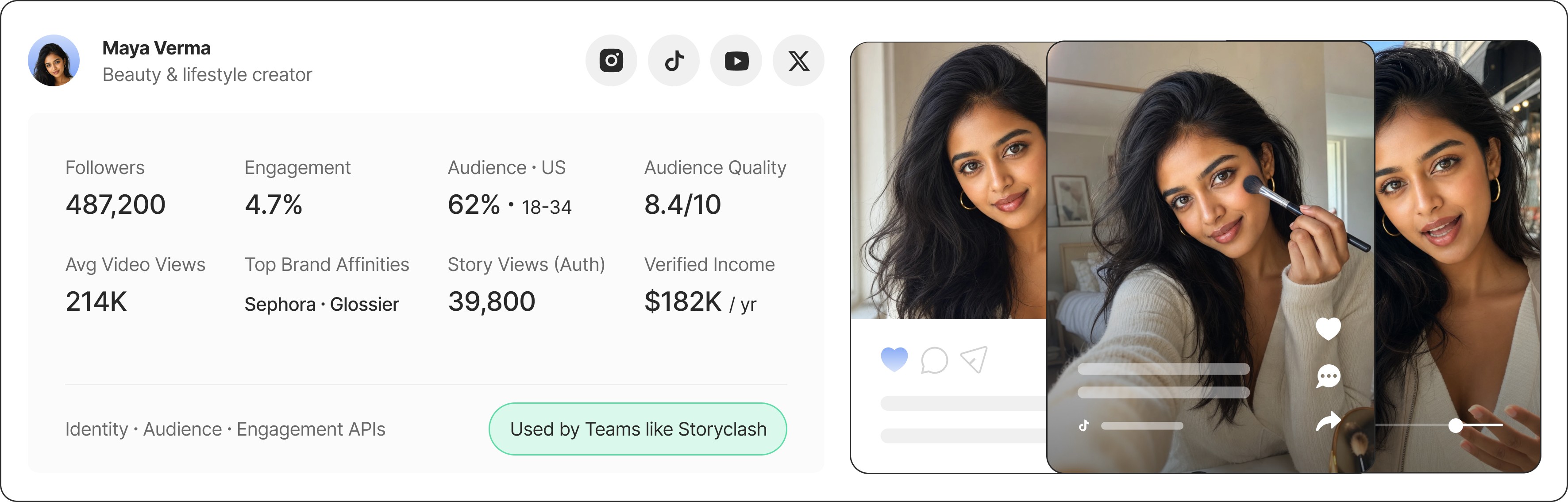
Task: Click the '214K' avg video views value
Action: coord(96,301)
